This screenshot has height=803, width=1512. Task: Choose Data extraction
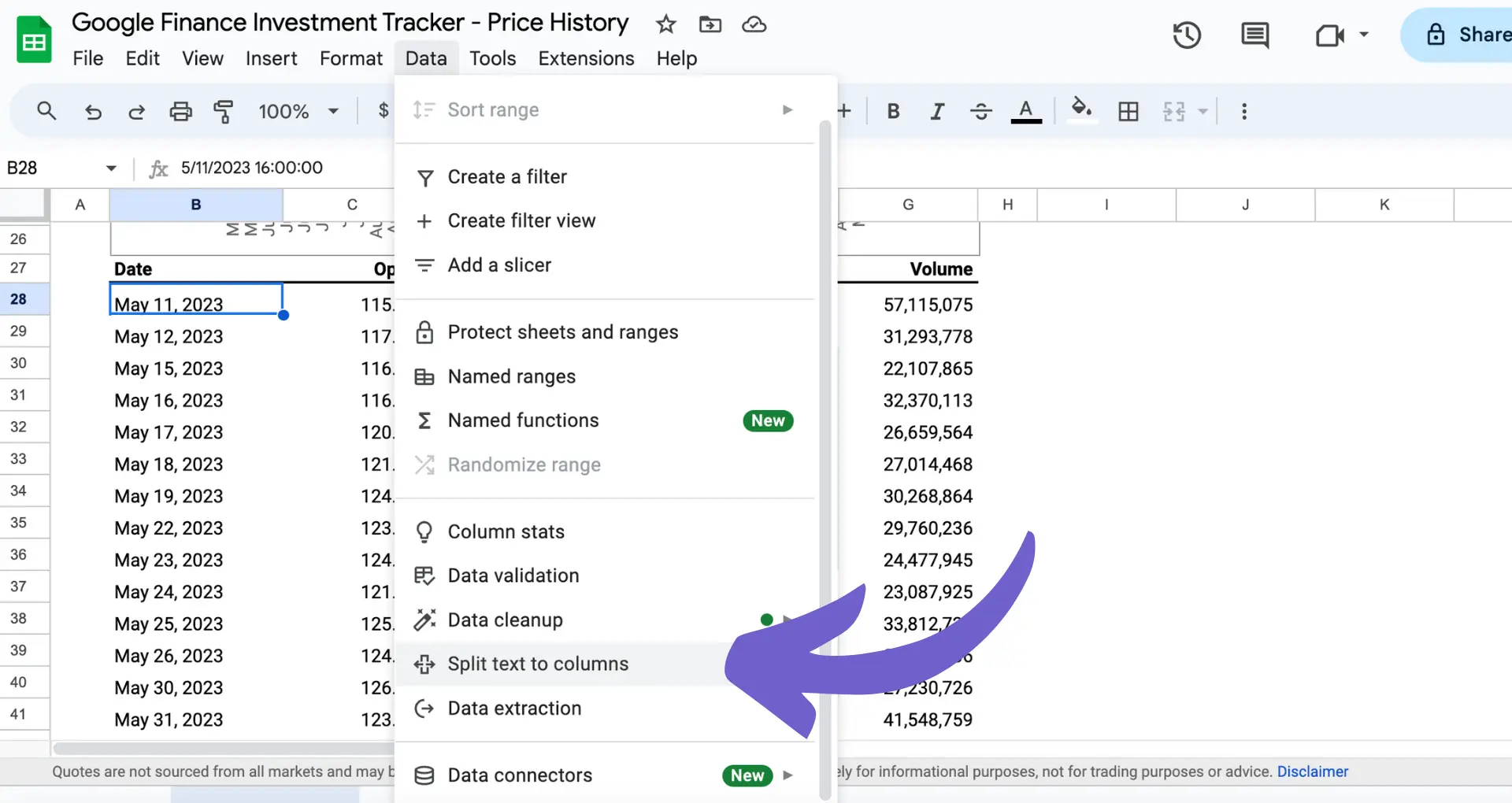[x=605, y=708]
